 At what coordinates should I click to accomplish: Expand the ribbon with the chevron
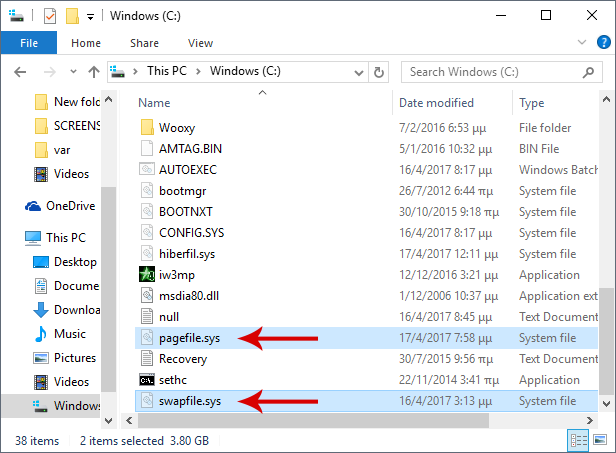(582, 42)
